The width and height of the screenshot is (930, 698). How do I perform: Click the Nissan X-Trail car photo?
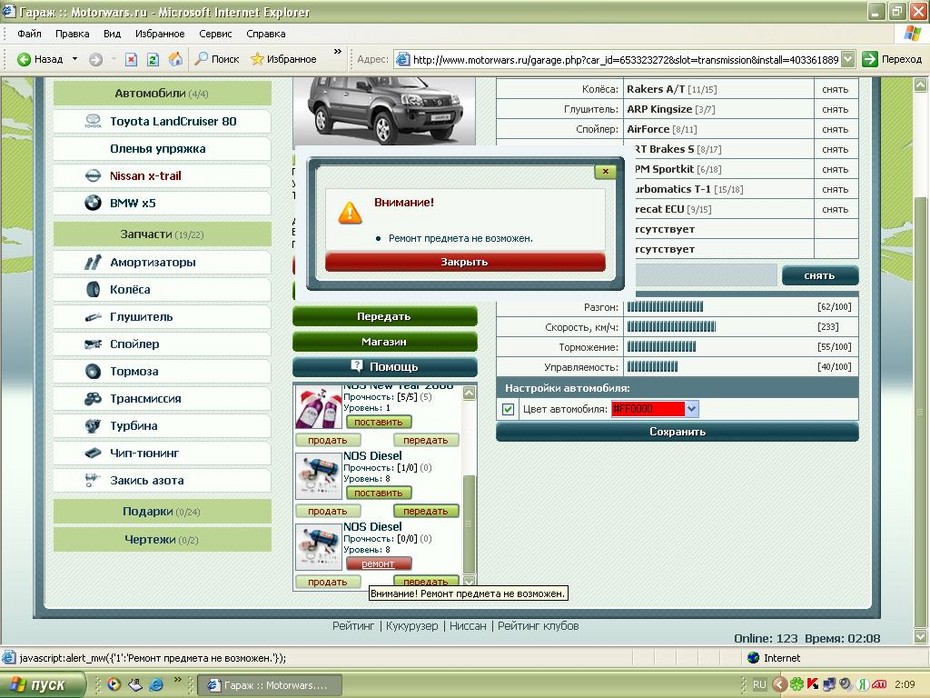(x=384, y=111)
